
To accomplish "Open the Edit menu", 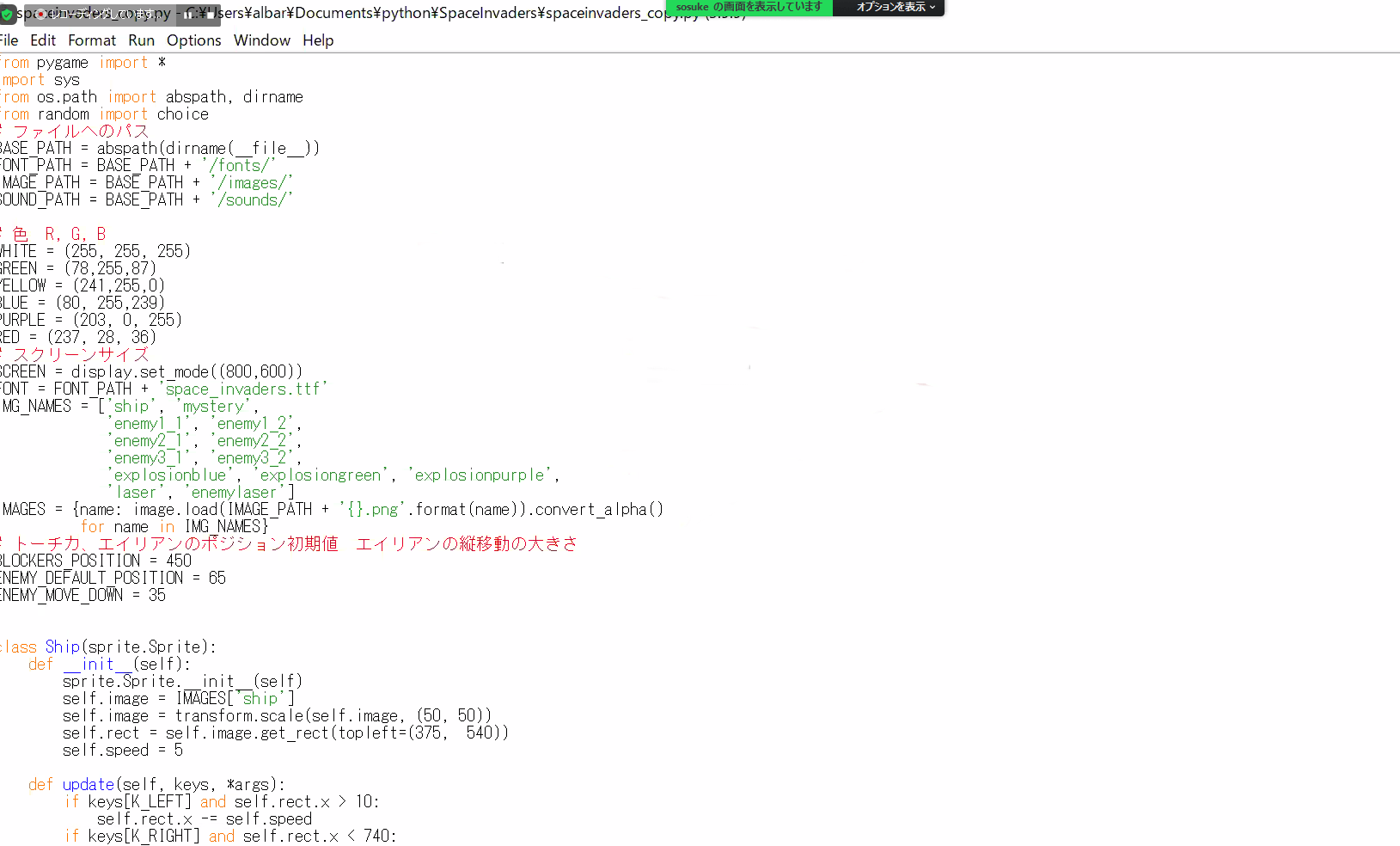I will [x=43, y=40].
